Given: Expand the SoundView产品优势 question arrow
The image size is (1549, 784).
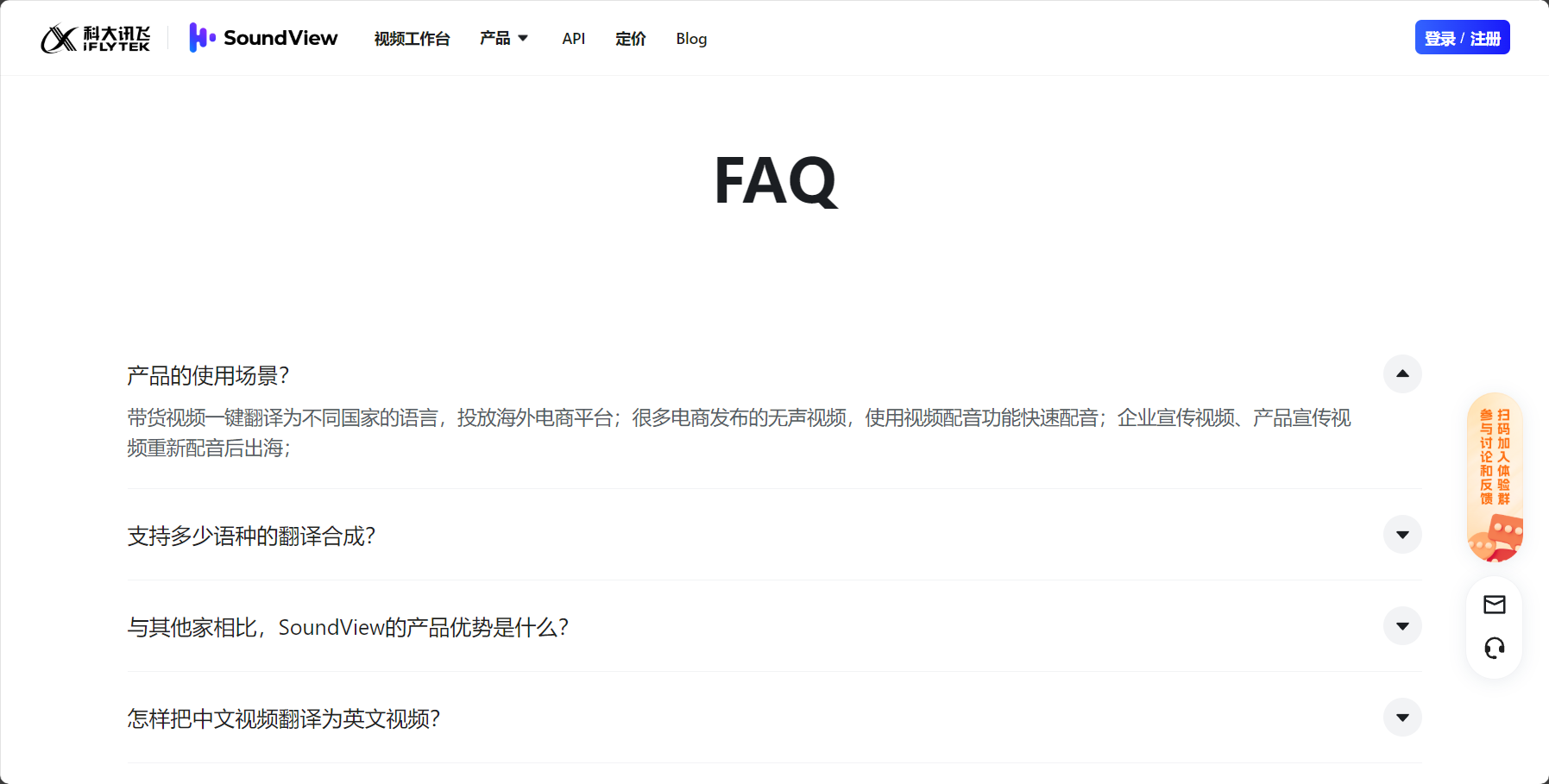Looking at the screenshot, I should click(1402, 626).
